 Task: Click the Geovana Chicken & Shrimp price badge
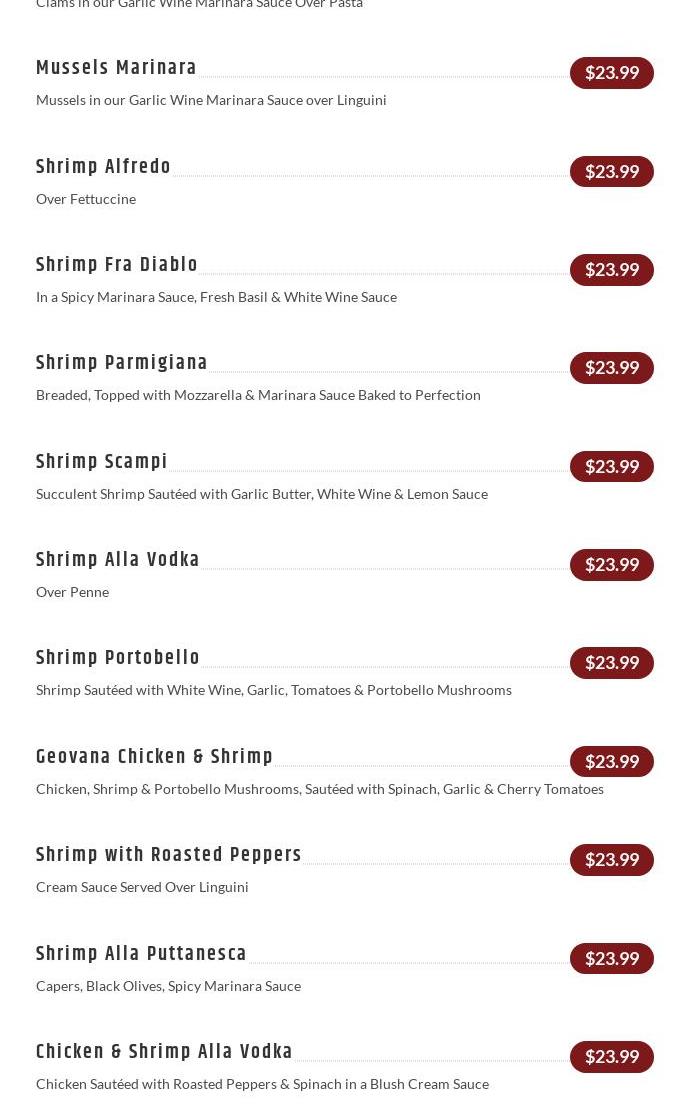[612, 762]
